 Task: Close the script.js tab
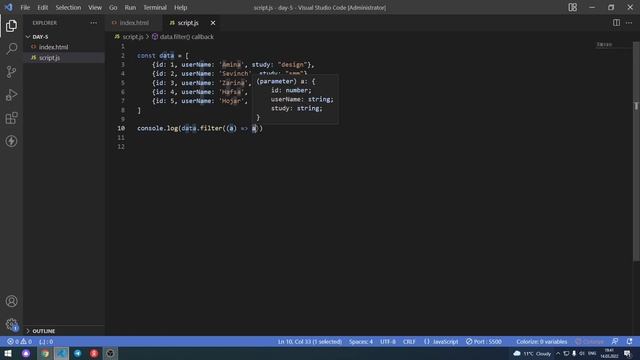(x=213, y=23)
